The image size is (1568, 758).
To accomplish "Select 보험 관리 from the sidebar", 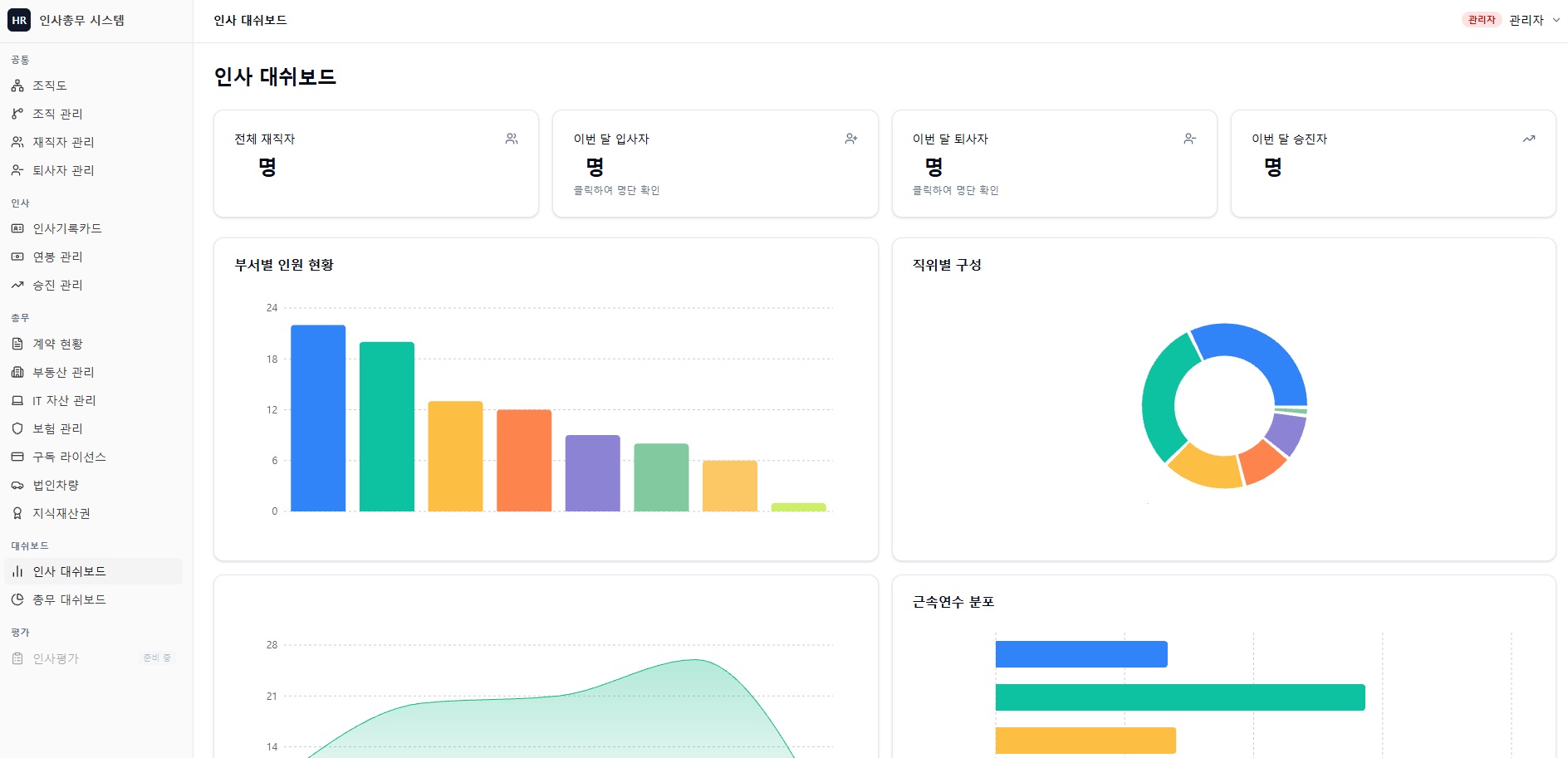I will click(93, 428).
